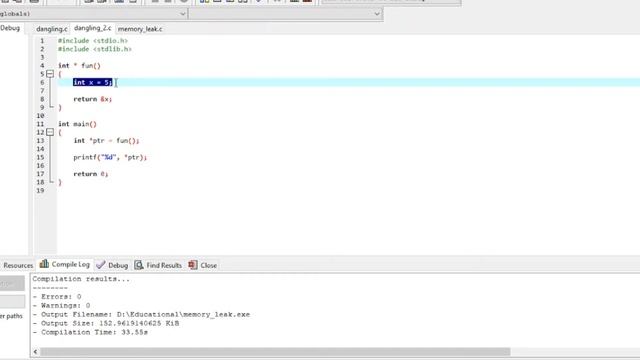
Task: Click on the #include <stdlib.h> line
Action: [x=95, y=49]
